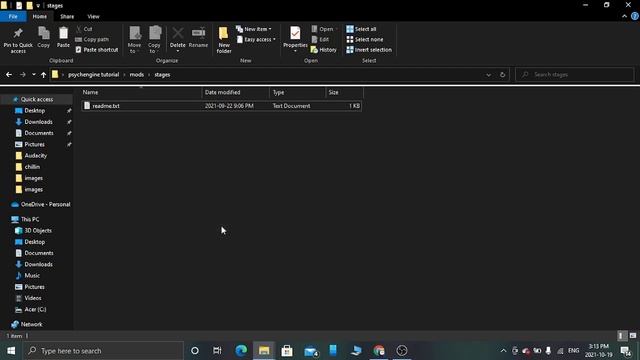Open the File tab

[x=13, y=16]
